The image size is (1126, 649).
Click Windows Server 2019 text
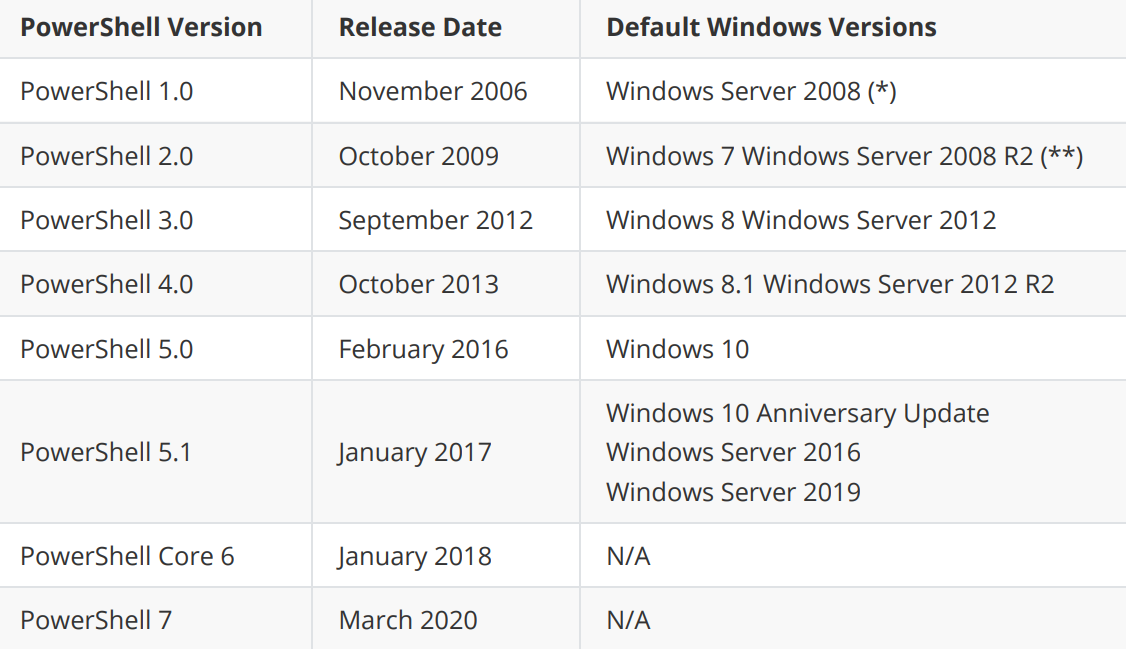click(x=733, y=492)
